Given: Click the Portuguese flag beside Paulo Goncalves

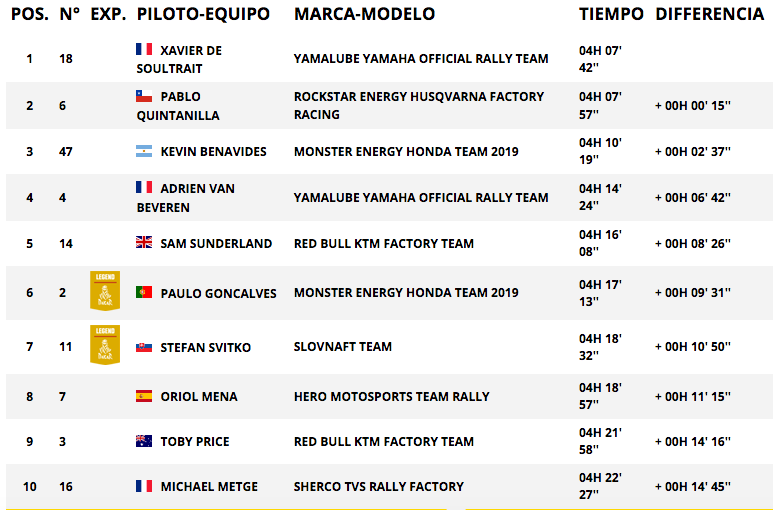Looking at the screenshot, I should tap(144, 292).
